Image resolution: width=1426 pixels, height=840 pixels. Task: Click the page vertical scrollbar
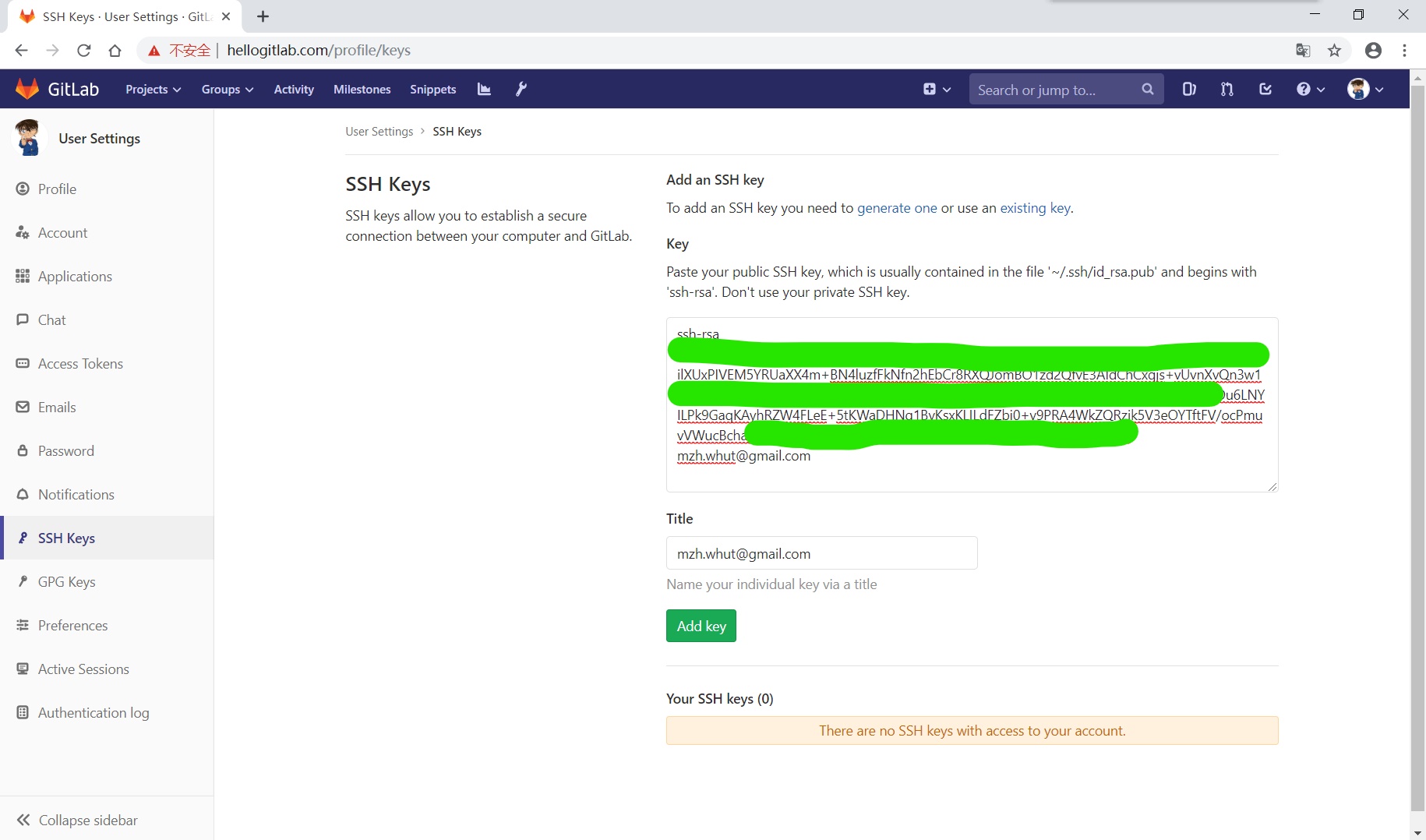[x=1418, y=448]
